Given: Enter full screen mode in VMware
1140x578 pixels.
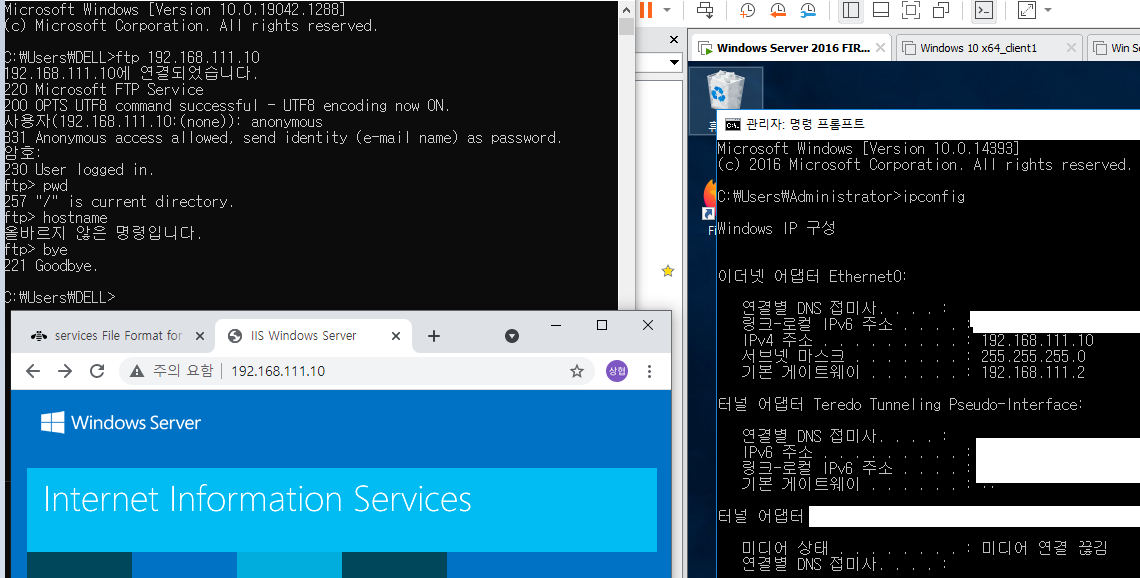Looking at the screenshot, I should (x=910, y=10).
